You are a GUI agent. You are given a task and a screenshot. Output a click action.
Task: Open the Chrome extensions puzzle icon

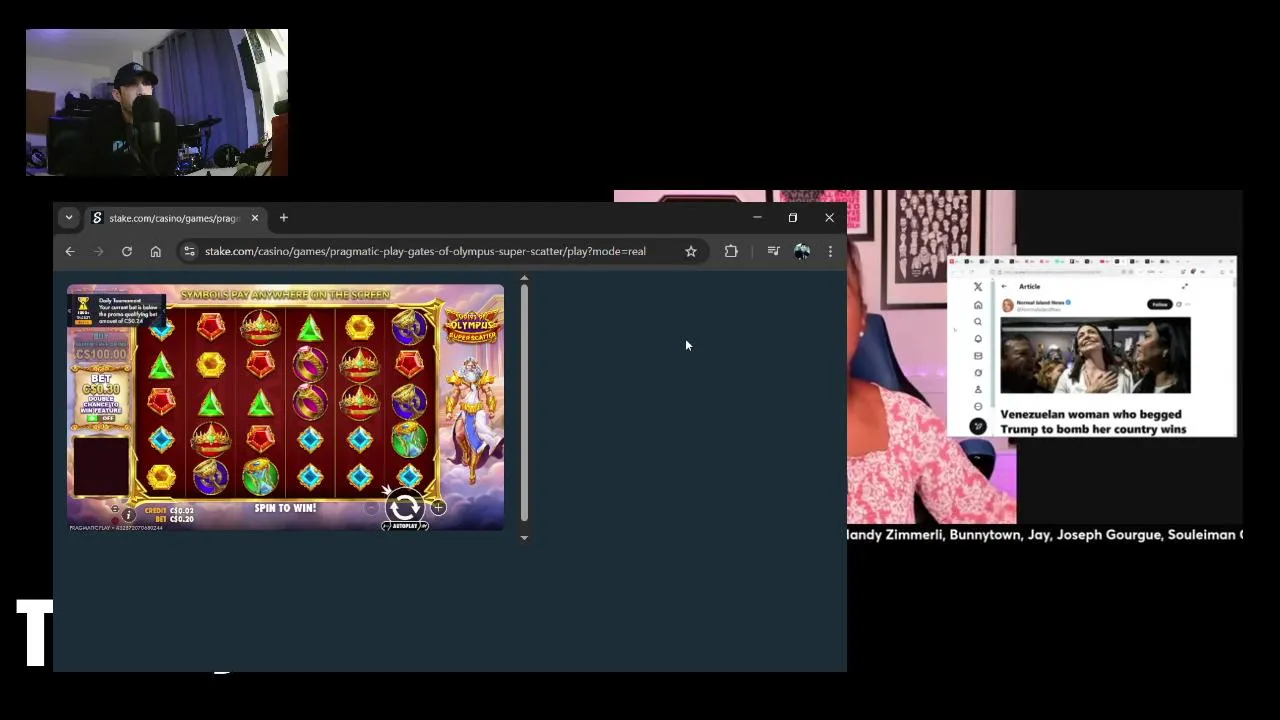click(x=731, y=251)
